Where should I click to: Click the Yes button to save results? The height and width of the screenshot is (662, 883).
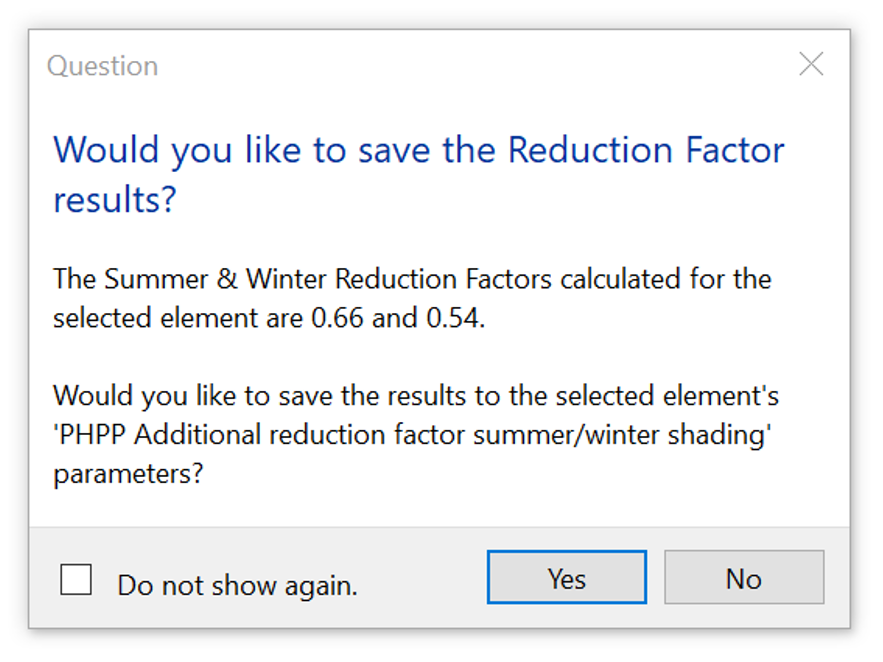pos(566,578)
